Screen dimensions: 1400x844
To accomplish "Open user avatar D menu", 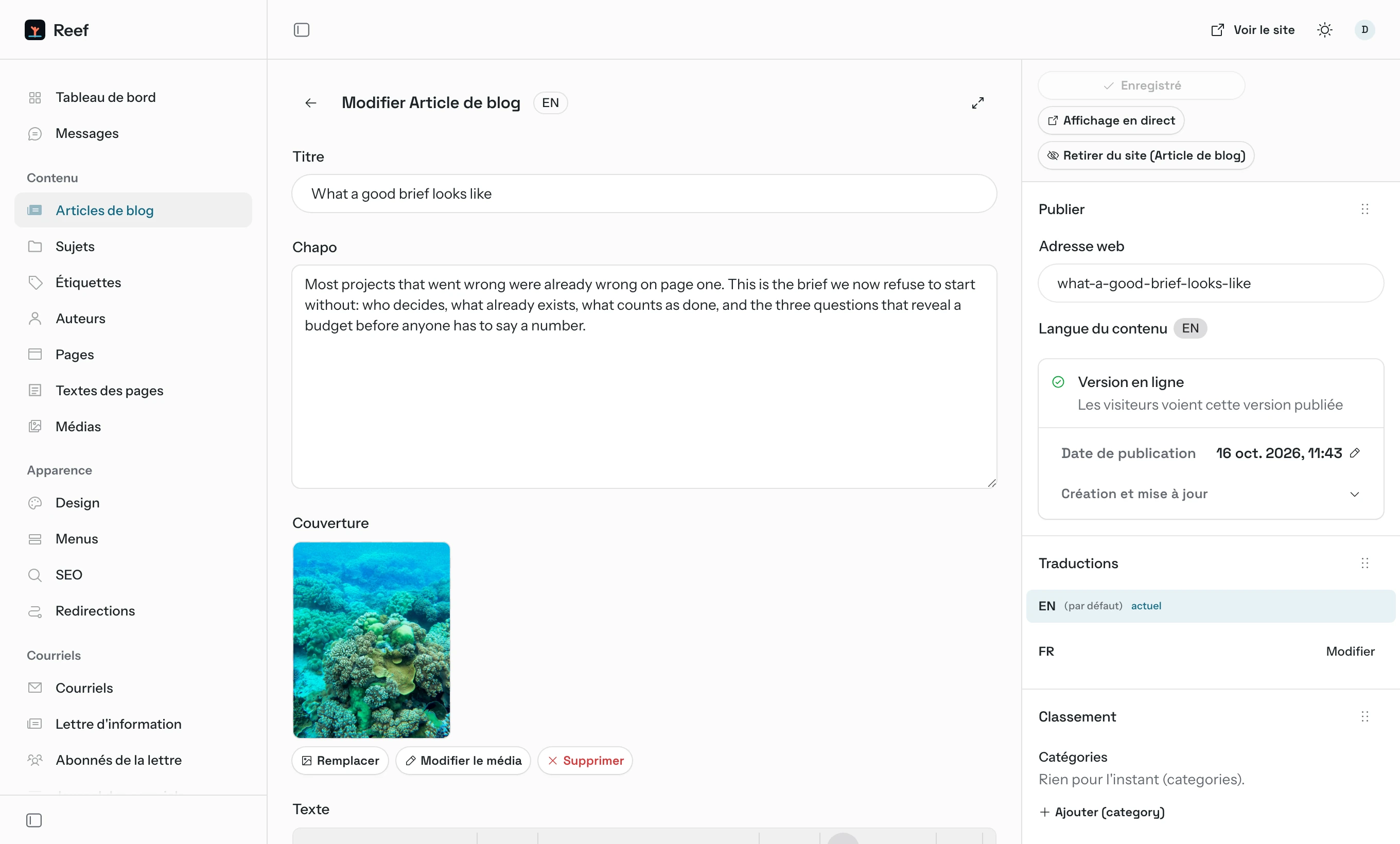I will (1364, 29).
